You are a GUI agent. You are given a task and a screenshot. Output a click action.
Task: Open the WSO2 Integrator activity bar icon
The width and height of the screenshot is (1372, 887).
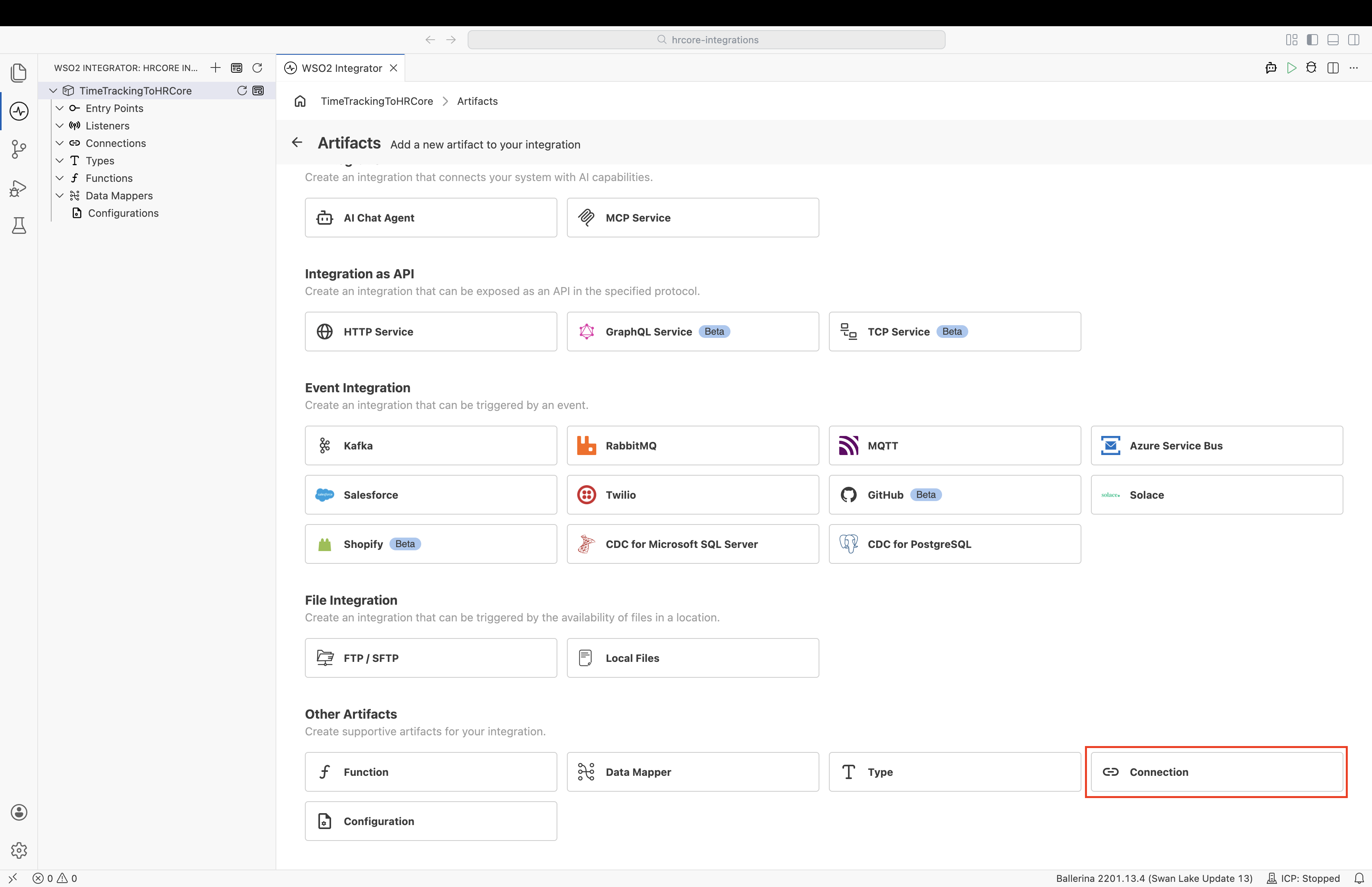tap(19, 111)
